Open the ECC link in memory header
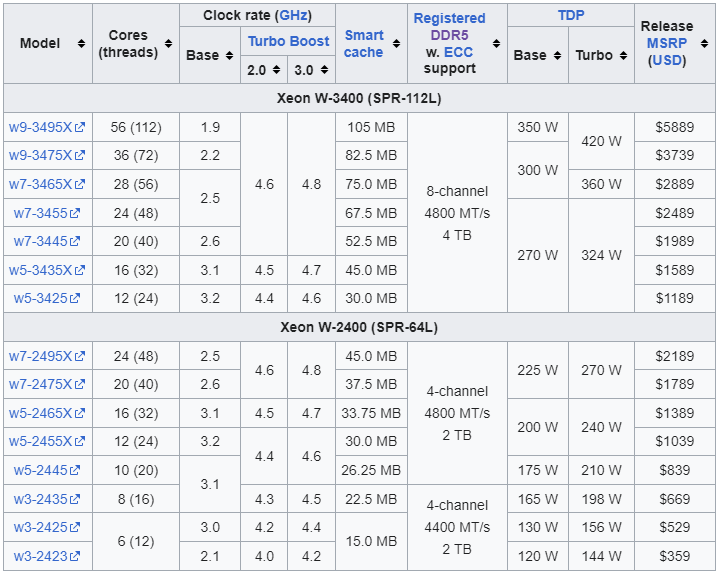 click(x=458, y=52)
